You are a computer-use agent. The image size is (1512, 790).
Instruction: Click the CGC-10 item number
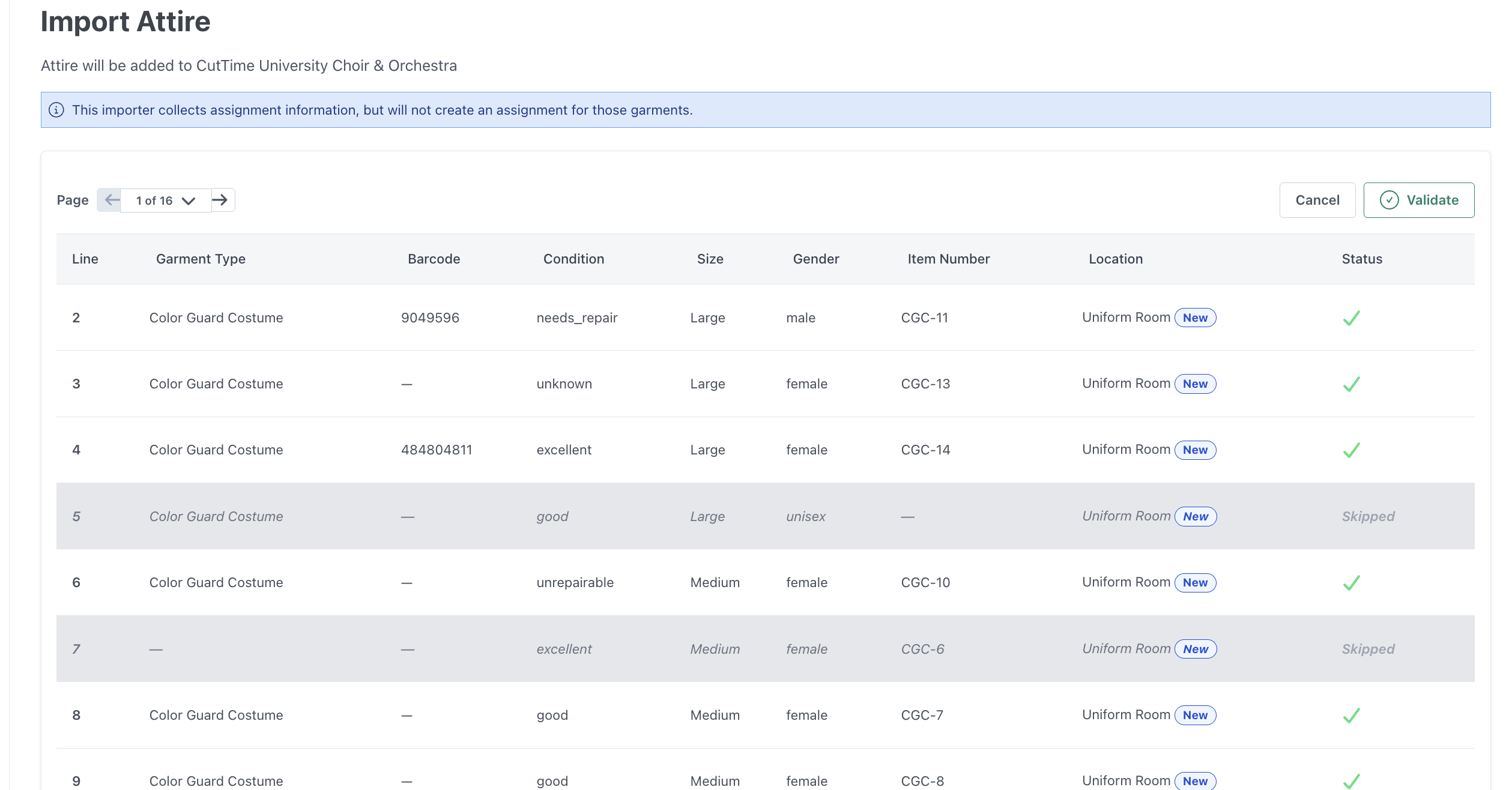[925, 583]
